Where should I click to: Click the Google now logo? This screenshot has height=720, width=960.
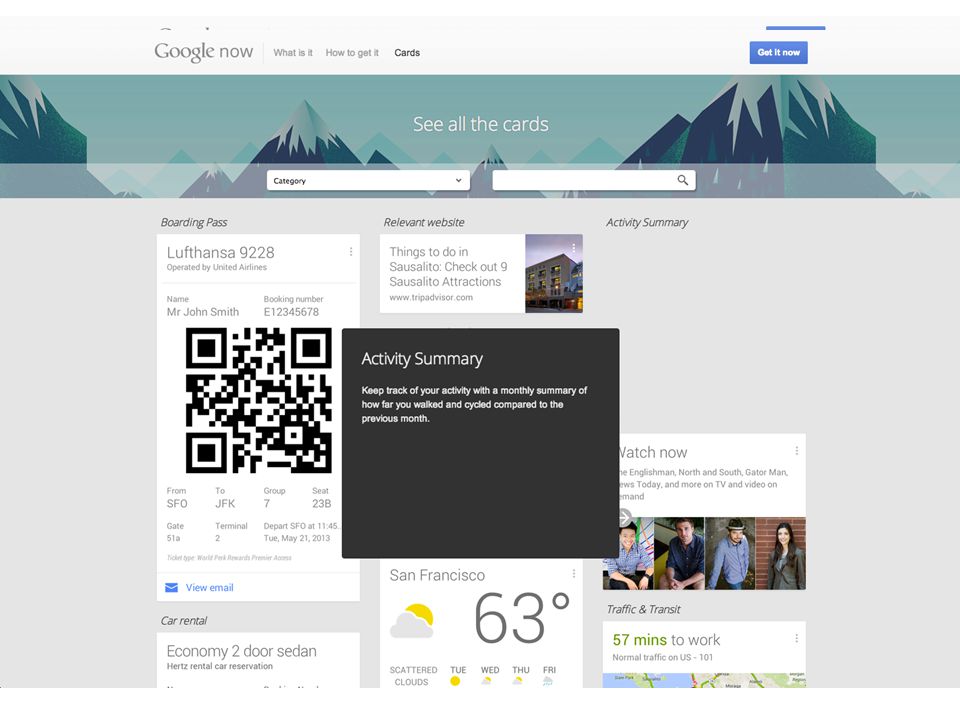tap(203, 51)
